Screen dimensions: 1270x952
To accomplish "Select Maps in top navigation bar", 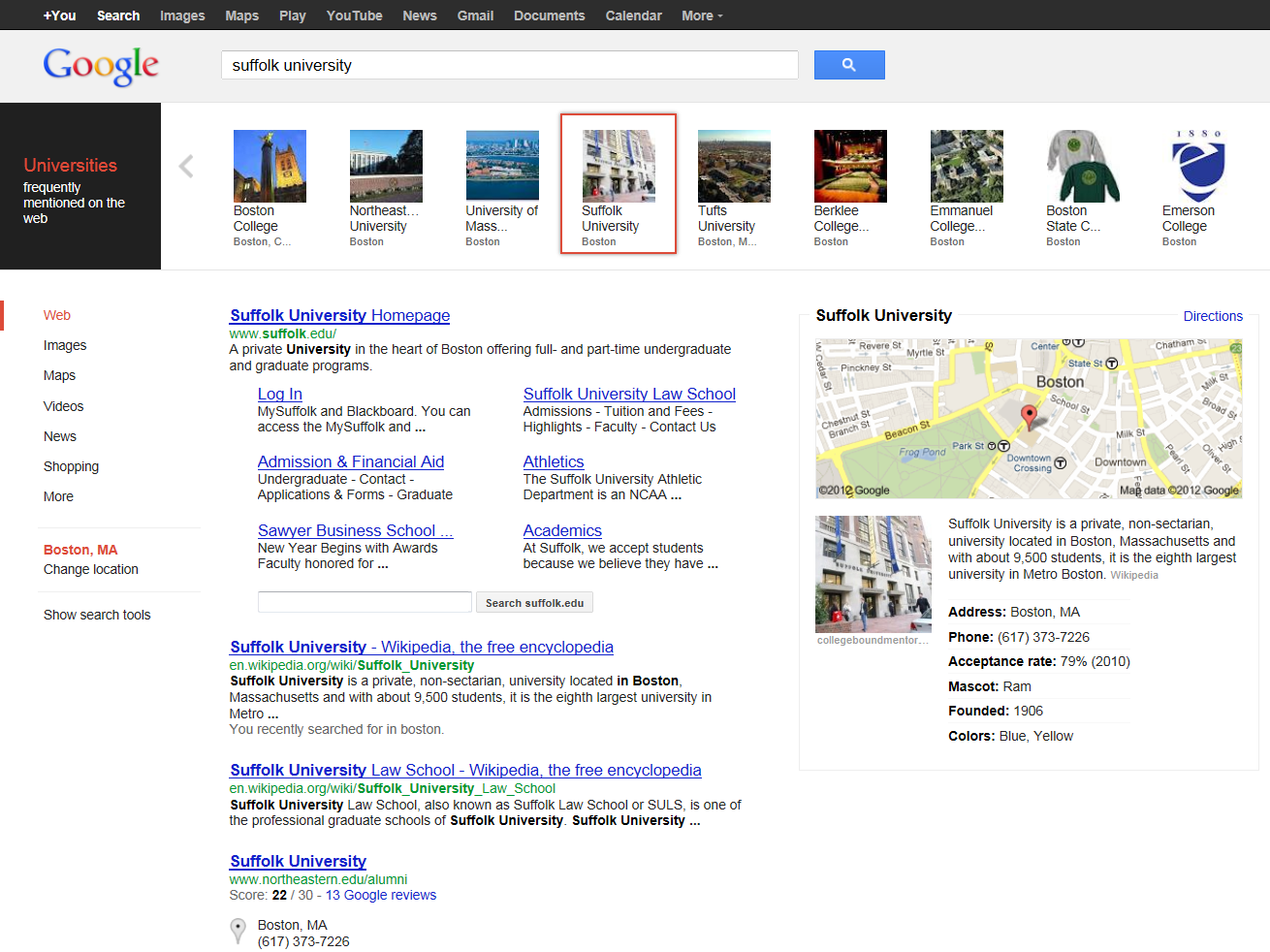I will pos(241,16).
